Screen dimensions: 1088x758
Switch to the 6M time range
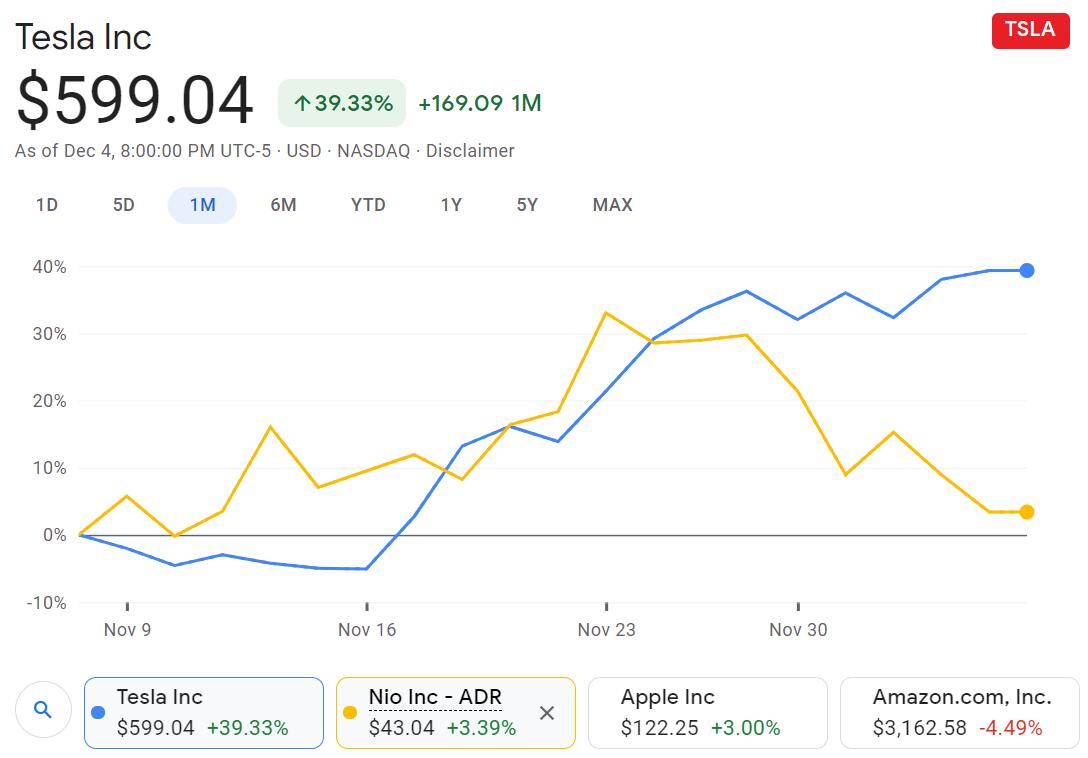coord(283,205)
